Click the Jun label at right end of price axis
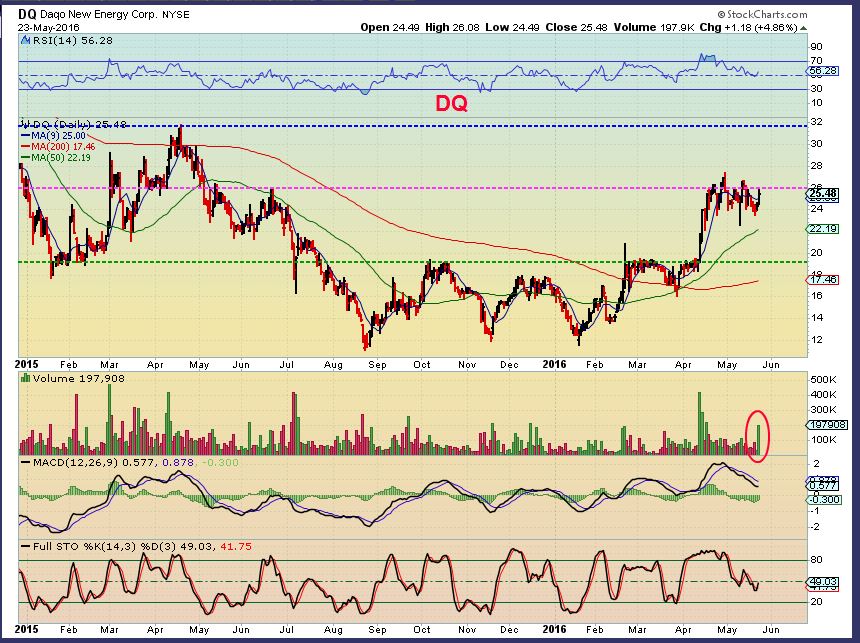The width and height of the screenshot is (860, 643). pyautogui.click(x=771, y=365)
